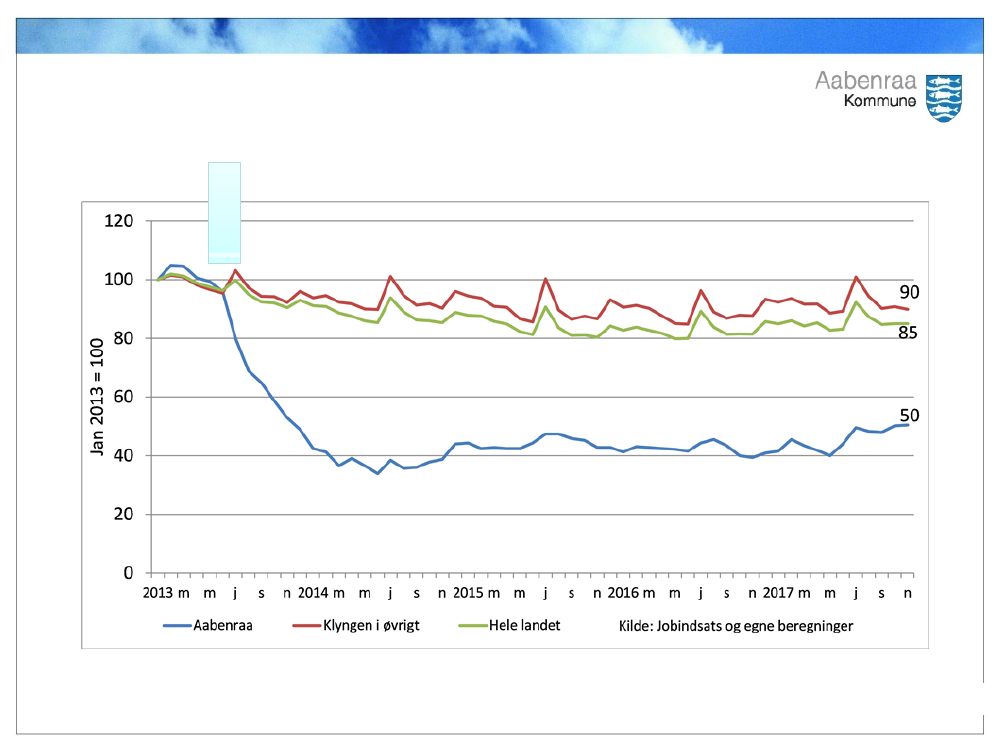Click the 60 y-axis label
Screen dimensions: 1000x750
pyautogui.click(x=124, y=397)
